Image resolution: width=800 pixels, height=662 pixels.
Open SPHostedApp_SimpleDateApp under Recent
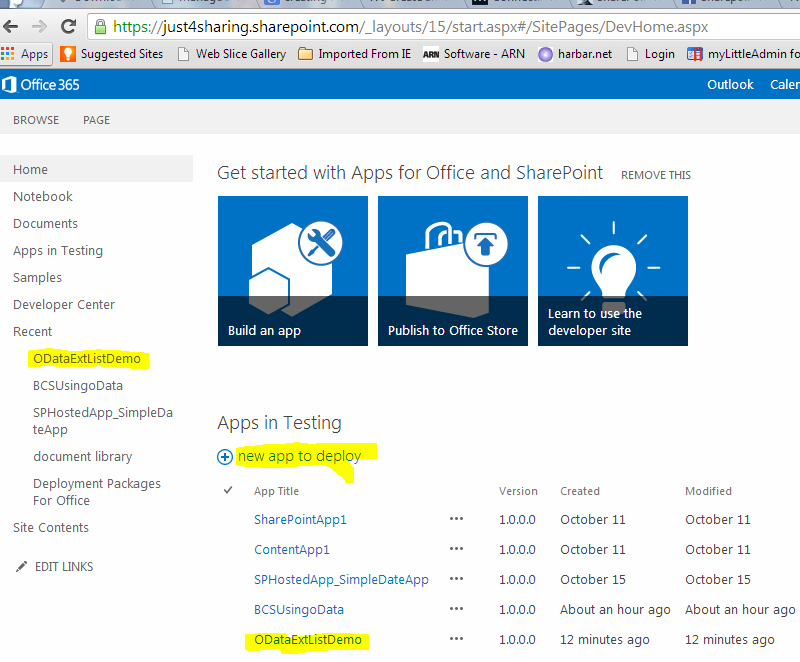coord(103,421)
